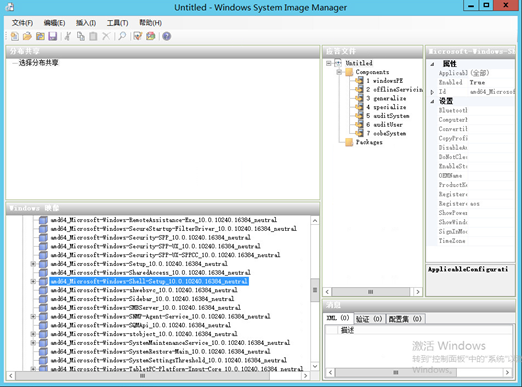Select the 2 offlineServicing pass
522x387 pixels.
394,89
